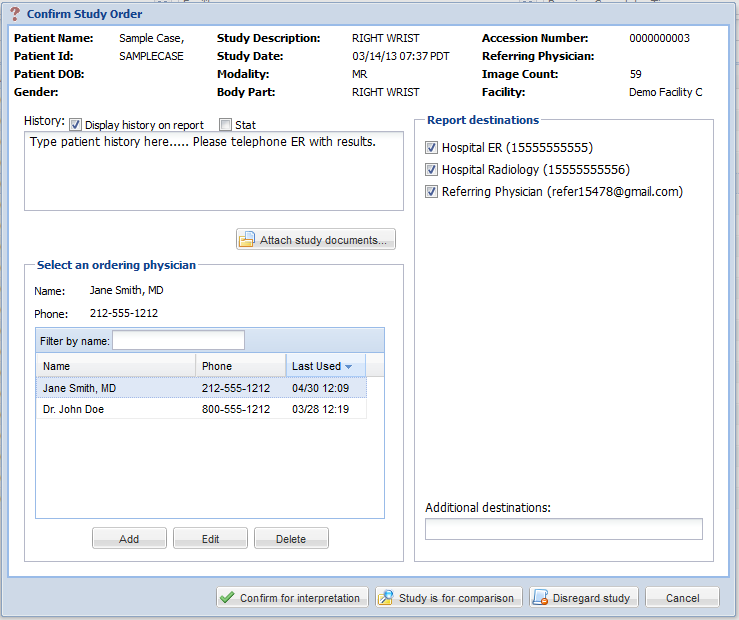739x620 pixels.
Task: Enable the Stat checkbox
Action: (x=226, y=125)
